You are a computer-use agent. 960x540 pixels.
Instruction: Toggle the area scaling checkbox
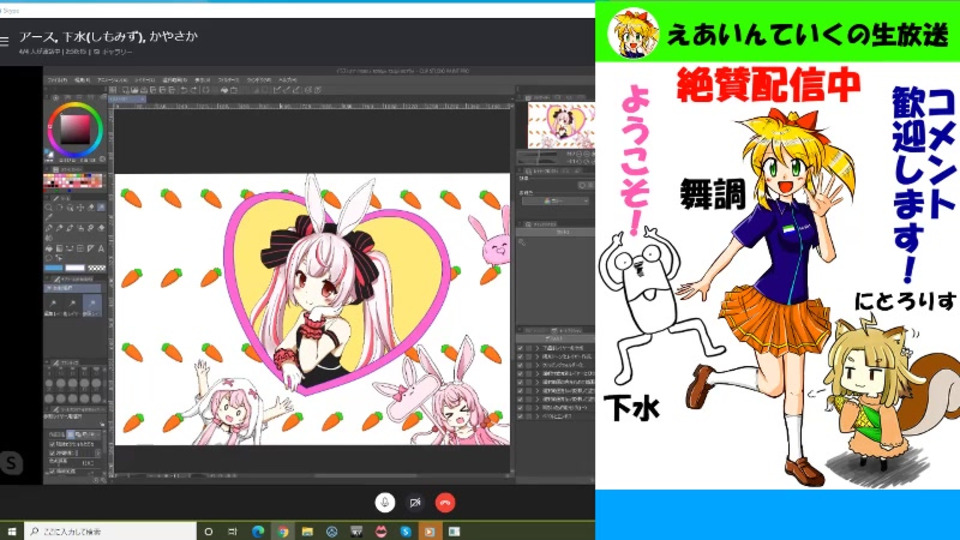pos(51,471)
